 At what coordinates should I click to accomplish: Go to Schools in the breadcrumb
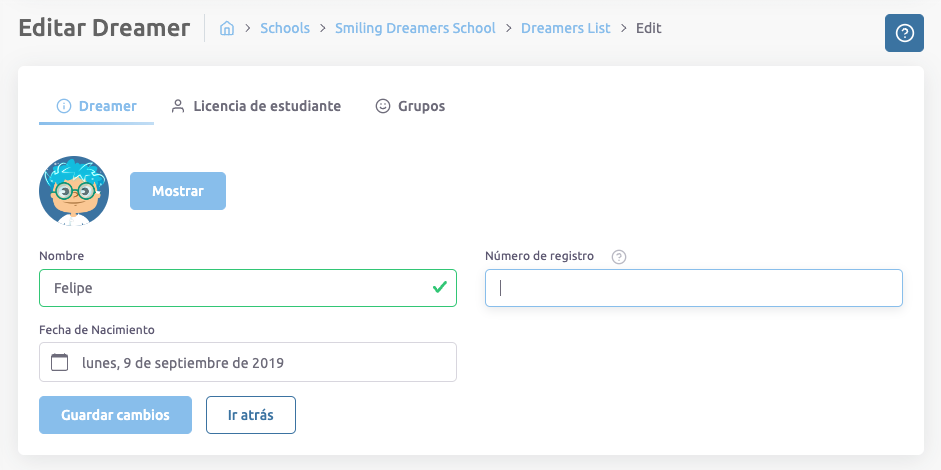click(285, 28)
